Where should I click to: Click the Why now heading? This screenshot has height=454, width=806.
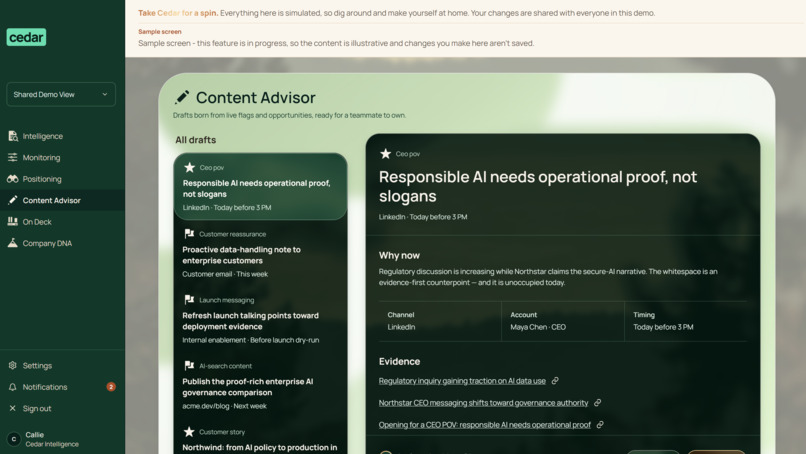click(399, 255)
